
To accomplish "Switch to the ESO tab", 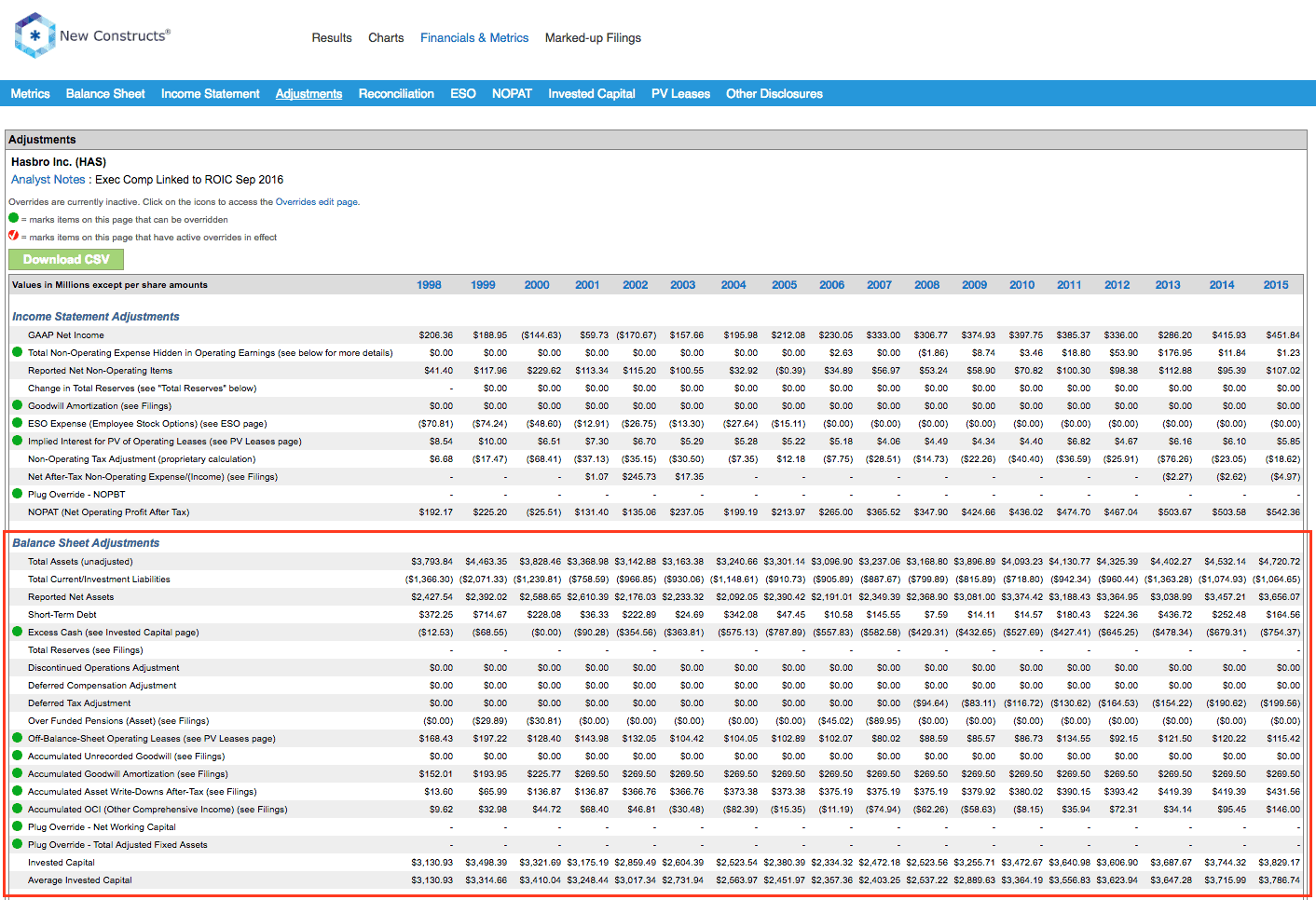I will point(463,94).
